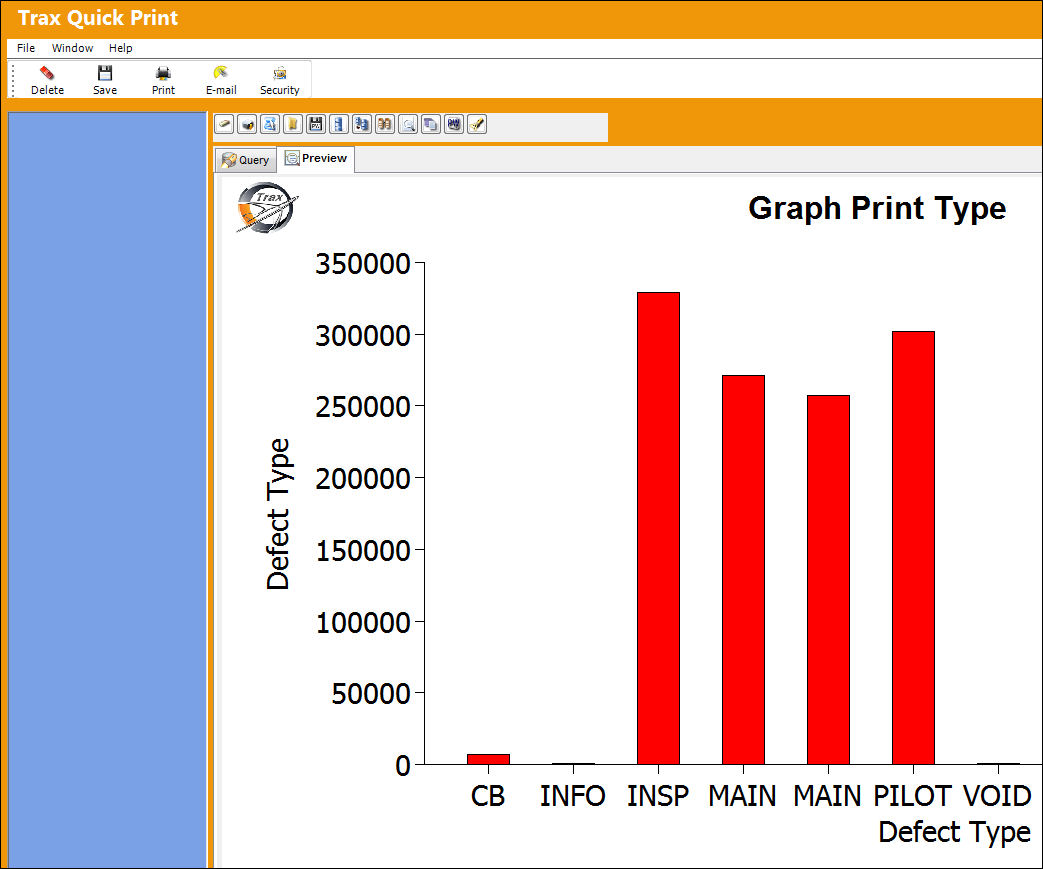This screenshot has height=869, width=1043.
Task: Click the 300000 axis label
Action: pos(363,335)
